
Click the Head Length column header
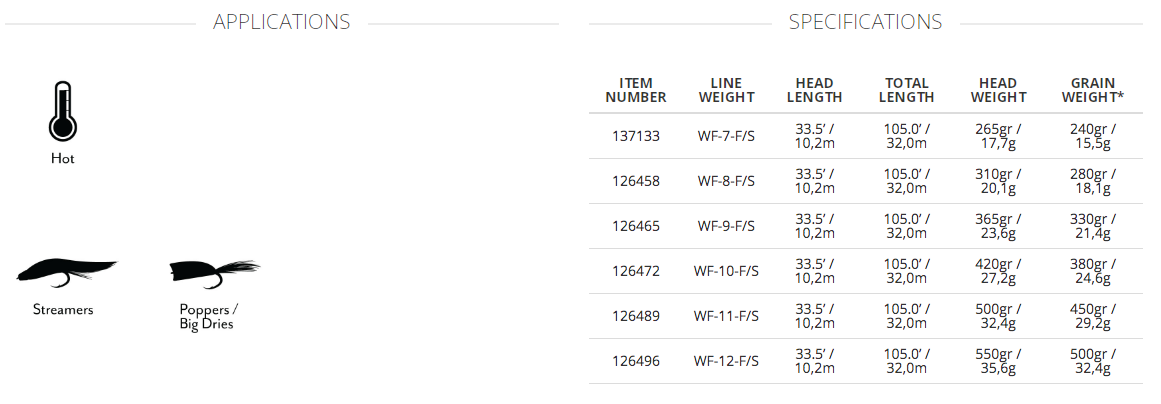pyautogui.click(x=814, y=90)
